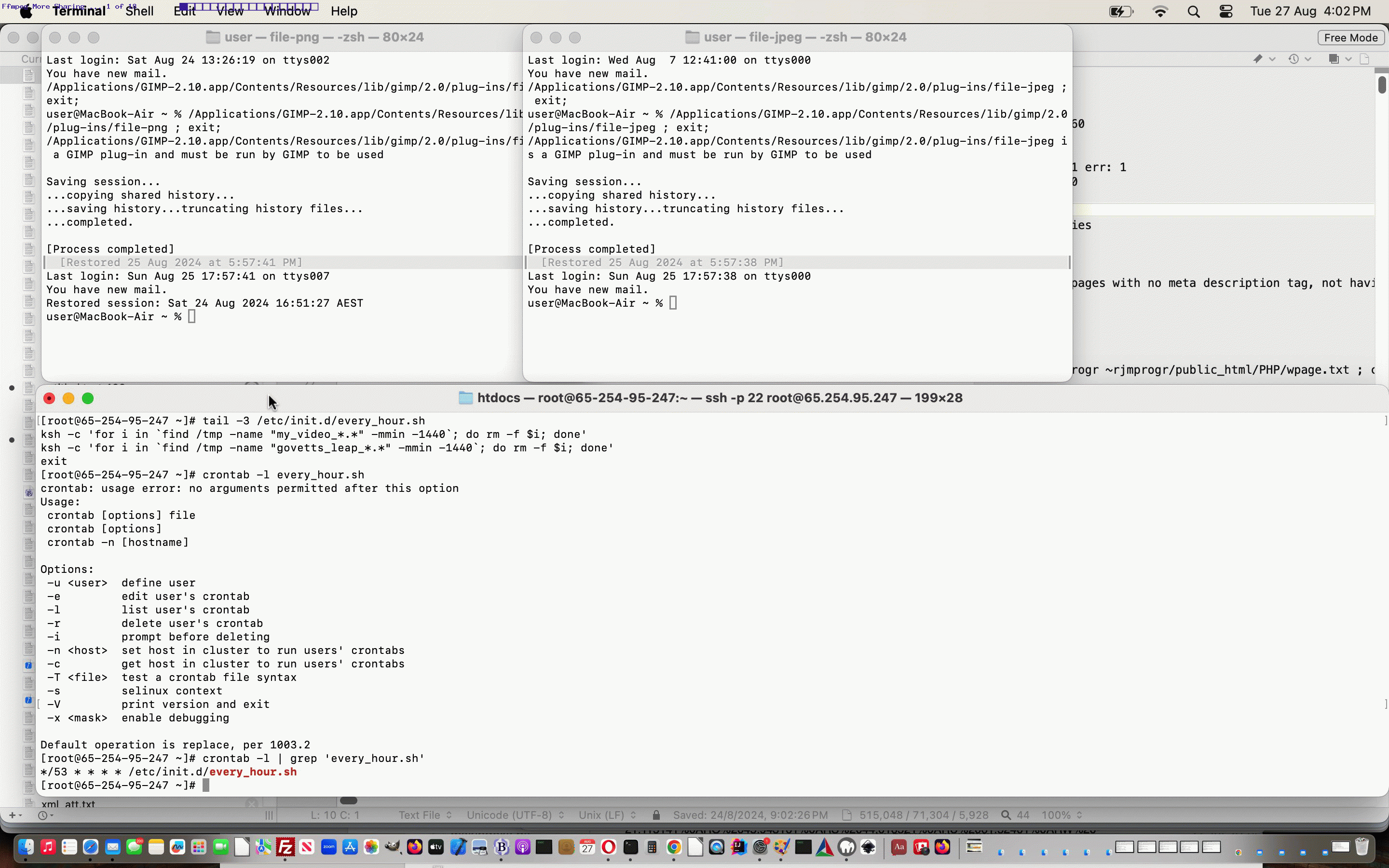The image size is (1389, 868).
Task: Click the date and time in menu bar
Action: point(1310,12)
